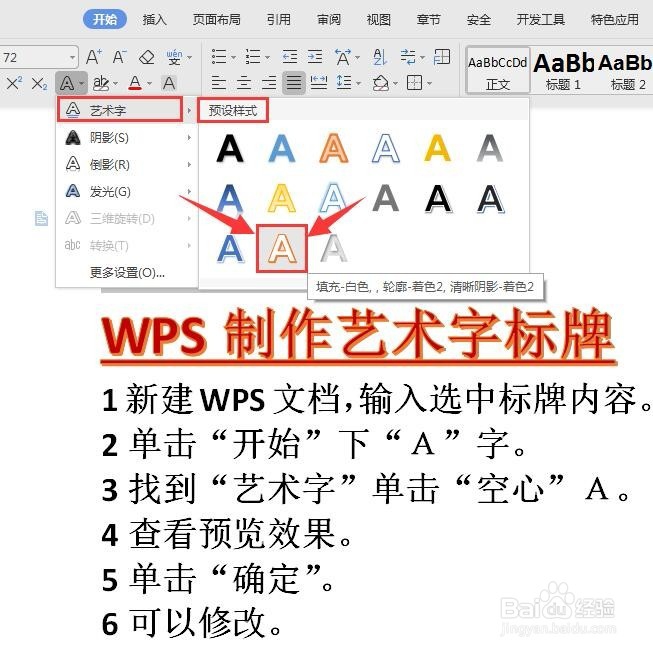
Task: Open the font color dropdown arrow
Action: [x=149, y=84]
